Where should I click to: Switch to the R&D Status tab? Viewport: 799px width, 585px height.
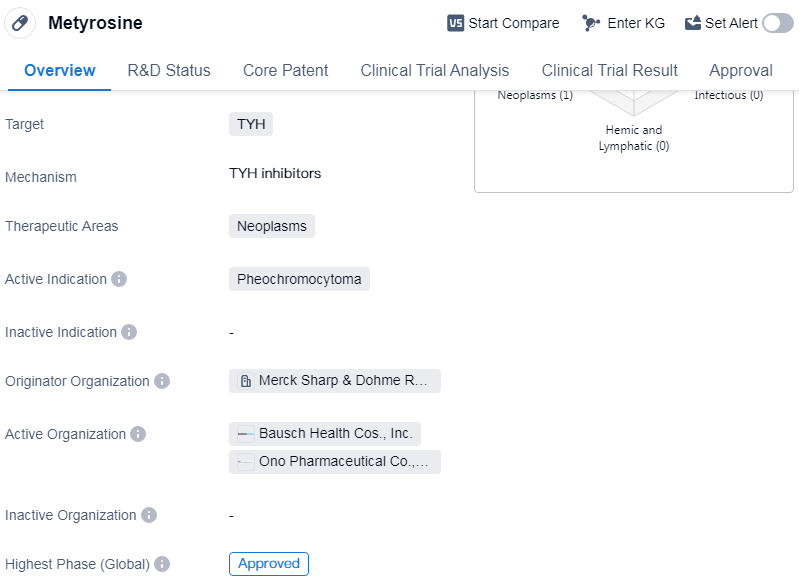169,70
